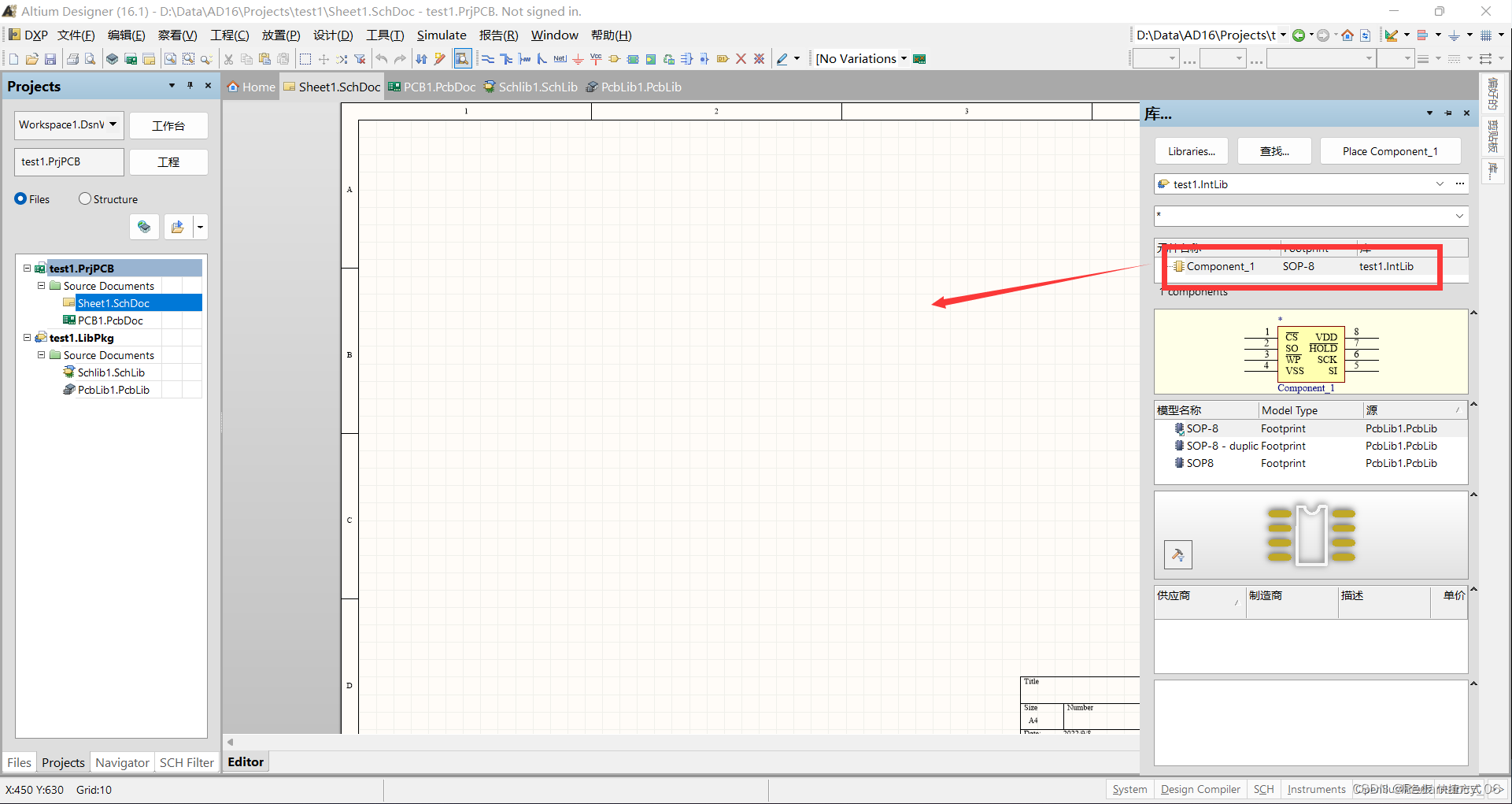The width and height of the screenshot is (1512, 804).
Task: Click the footprint preview 3D toggle icon
Action: 1178,555
